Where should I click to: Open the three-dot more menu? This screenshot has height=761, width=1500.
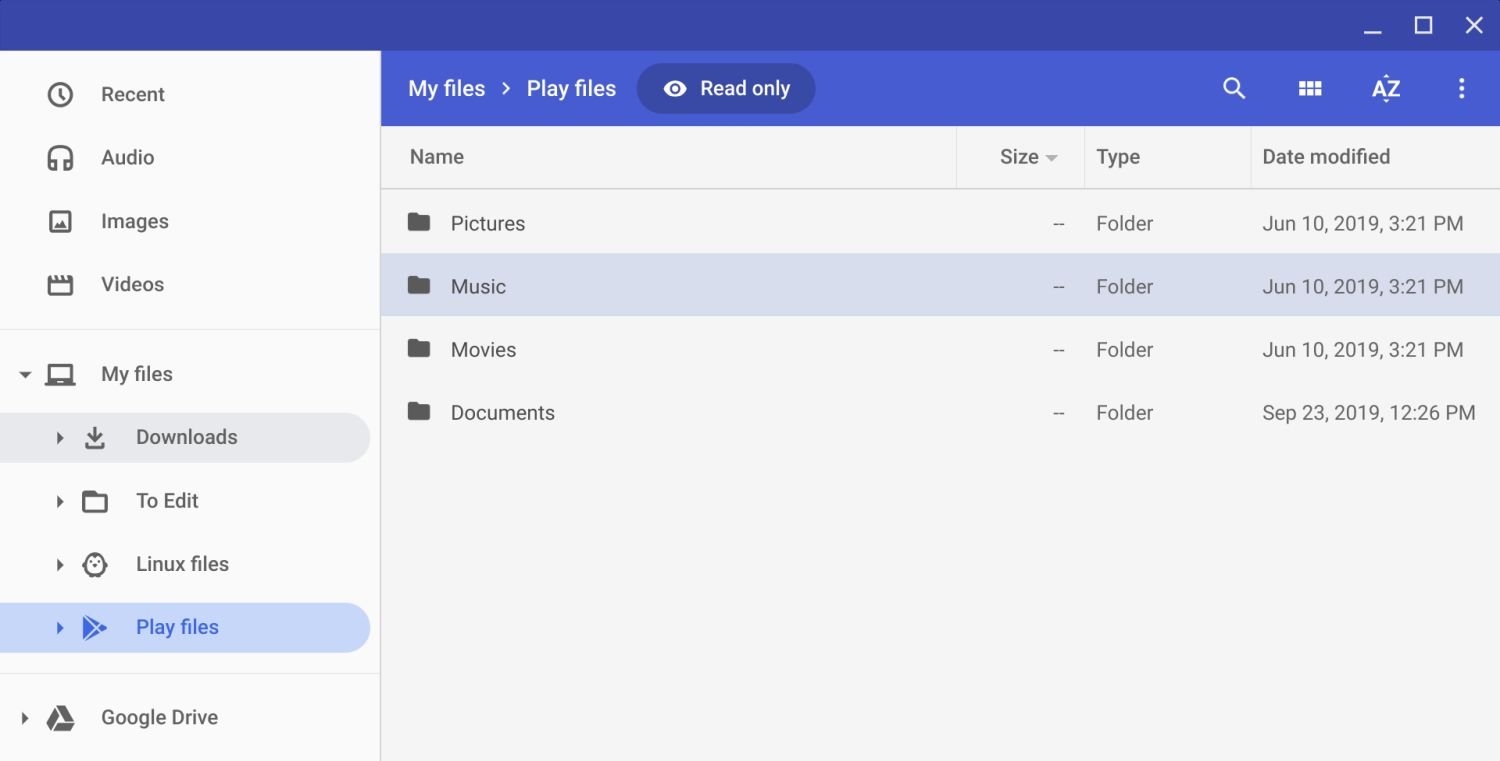click(1461, 88)
